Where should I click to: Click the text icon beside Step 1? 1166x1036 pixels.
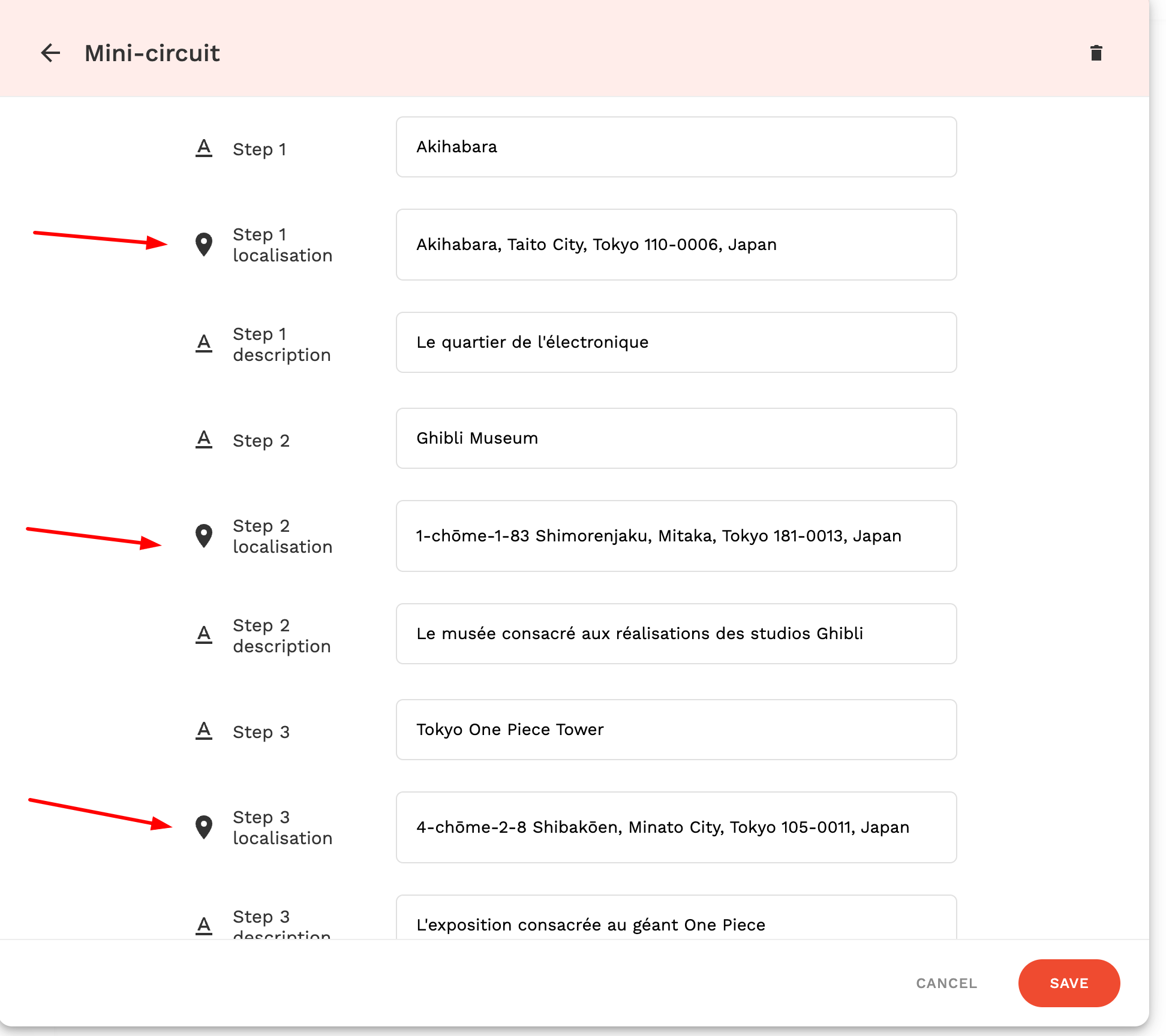pos(204,148)
